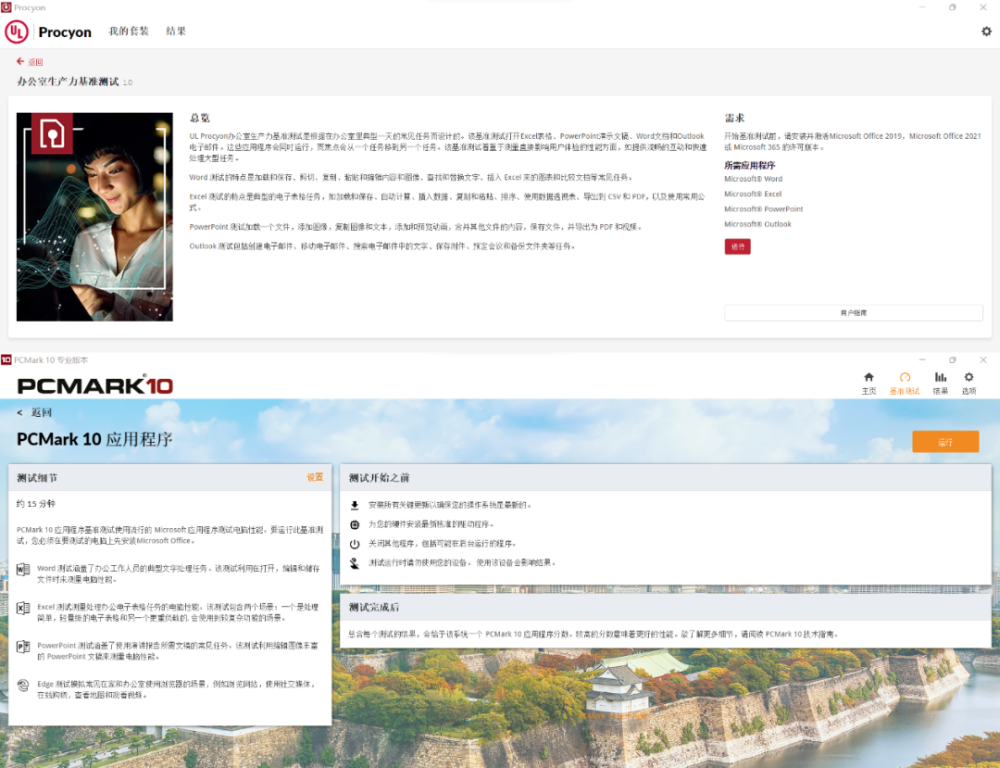Click the 测试完成后 panel header
The image size is (1000, 768).
(x=665, y=607)
